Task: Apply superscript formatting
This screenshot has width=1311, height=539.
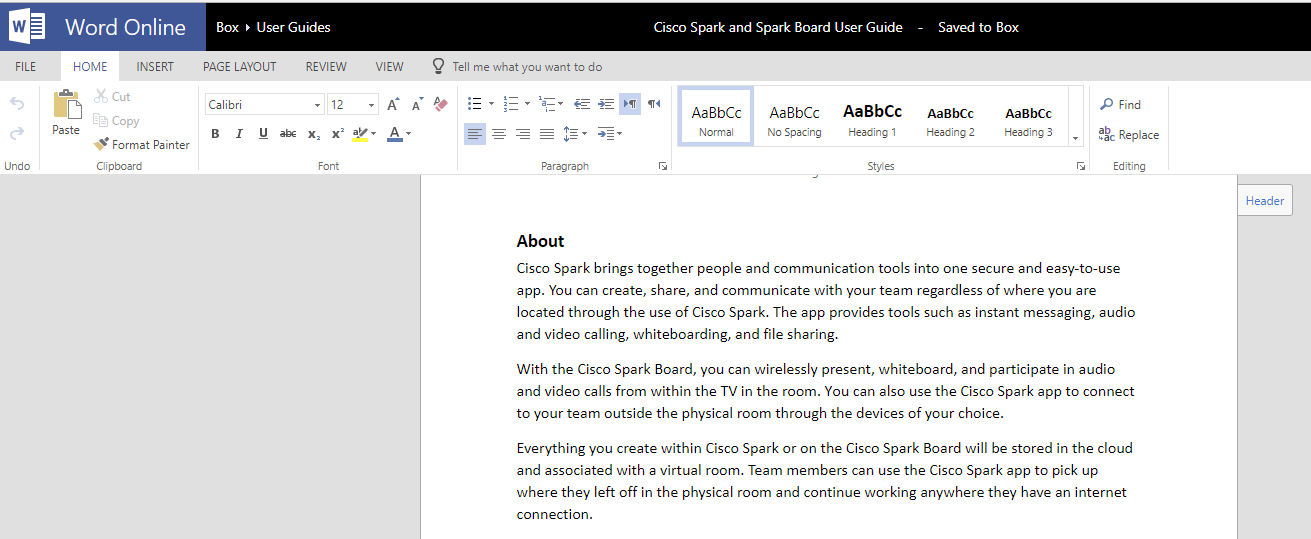Action: pyautogui.click(x=338, y=134)
